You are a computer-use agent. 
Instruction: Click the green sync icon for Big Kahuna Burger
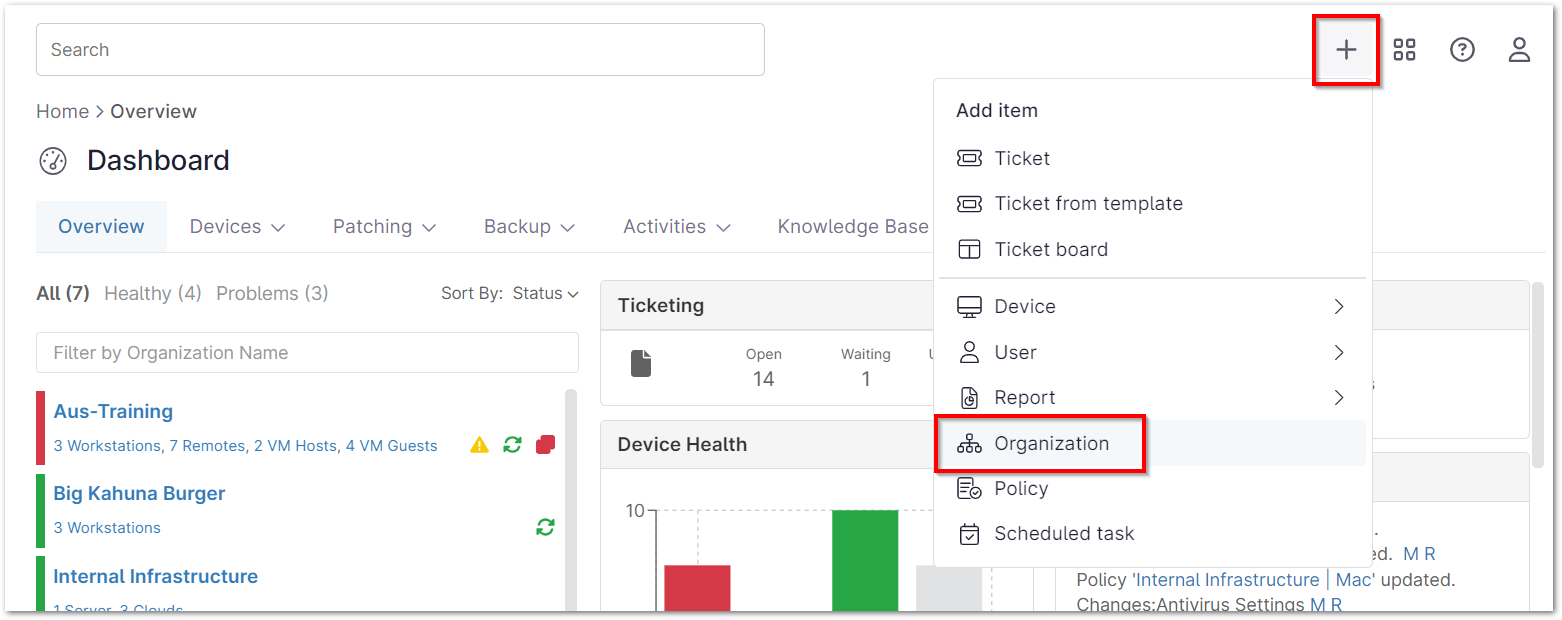[545, 527]
